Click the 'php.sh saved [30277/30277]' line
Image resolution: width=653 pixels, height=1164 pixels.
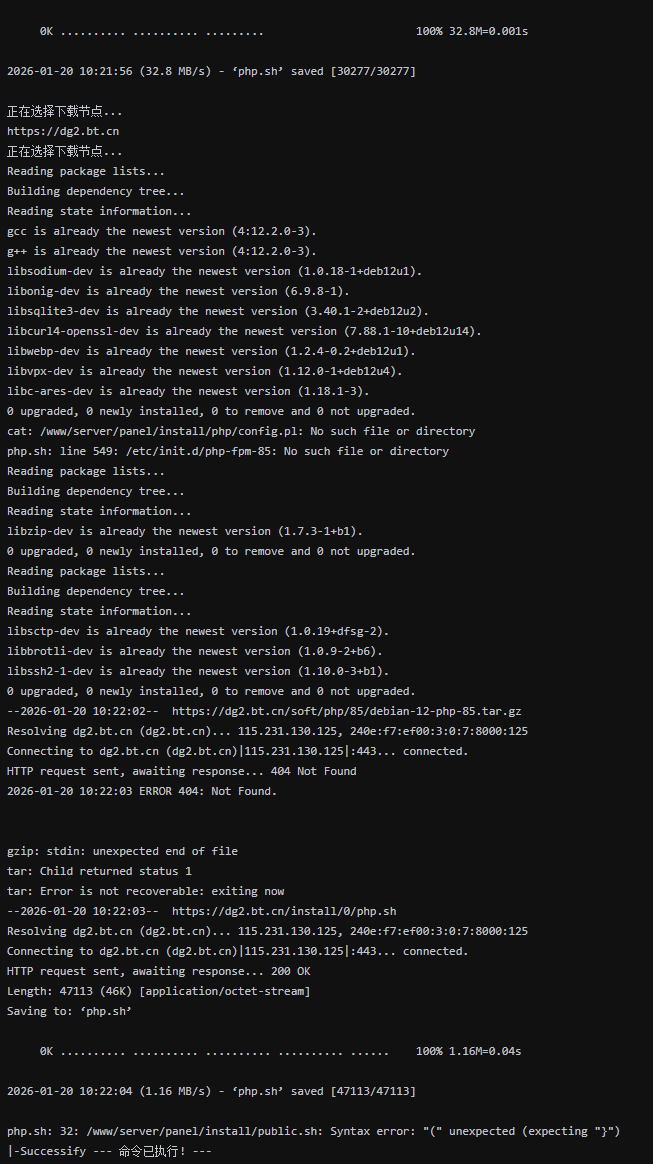(211, 71)
